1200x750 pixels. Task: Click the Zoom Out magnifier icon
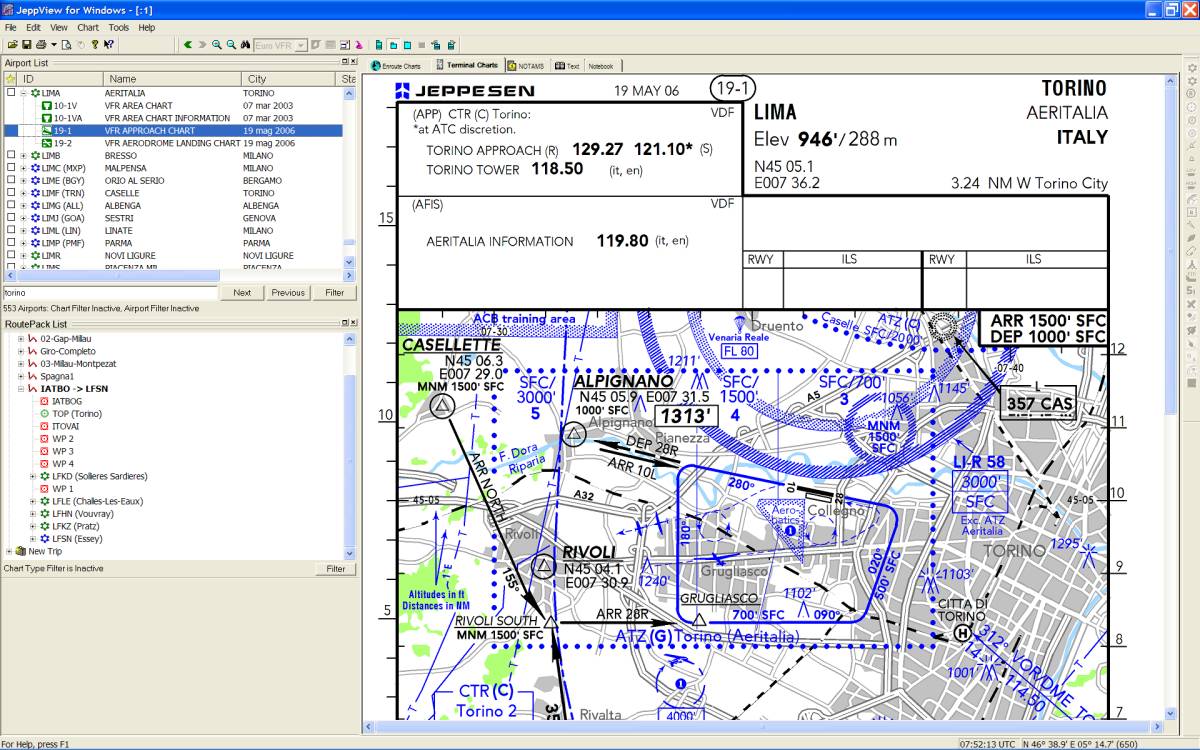[231, 45]
